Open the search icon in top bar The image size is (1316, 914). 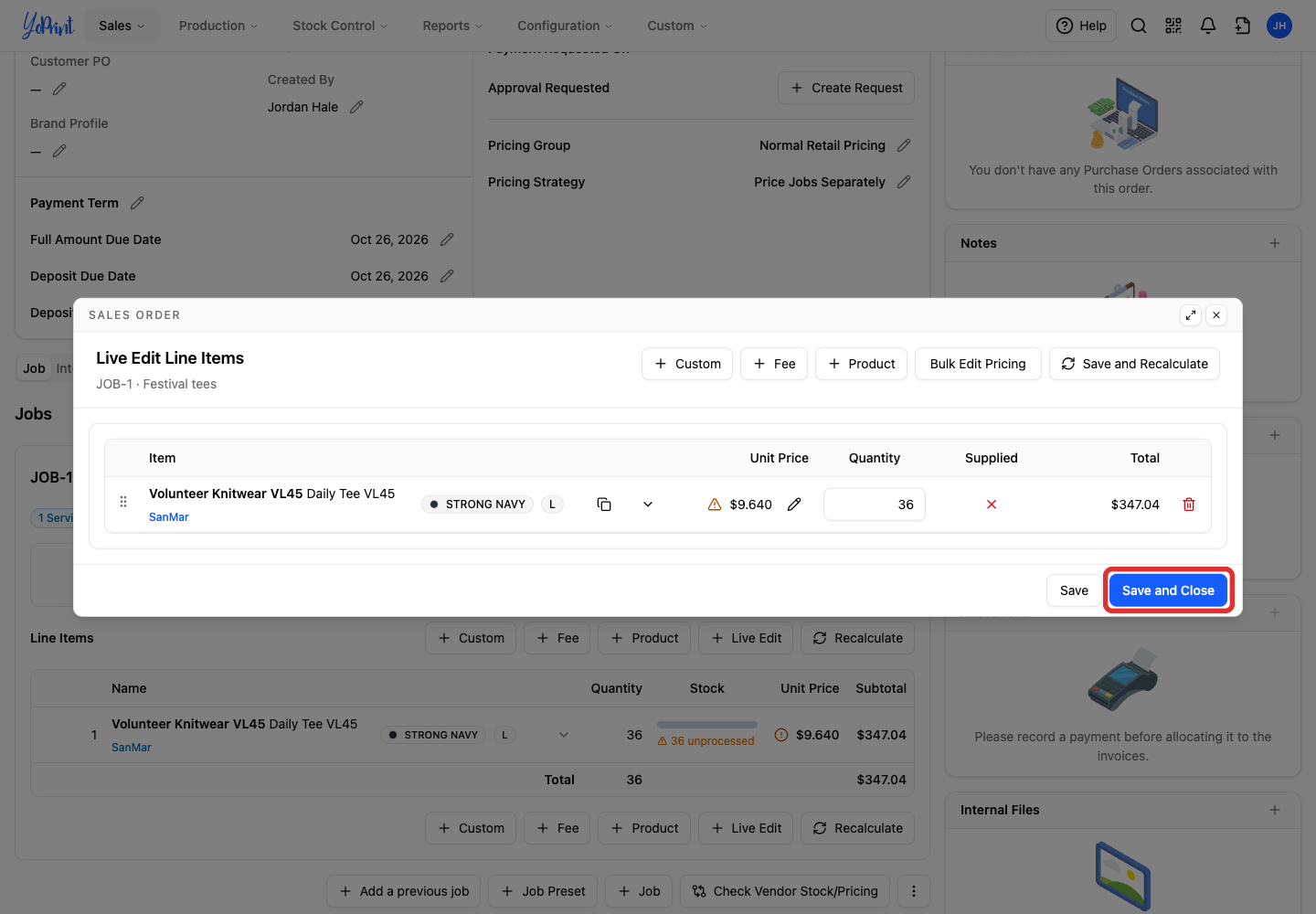(1139, 26)
